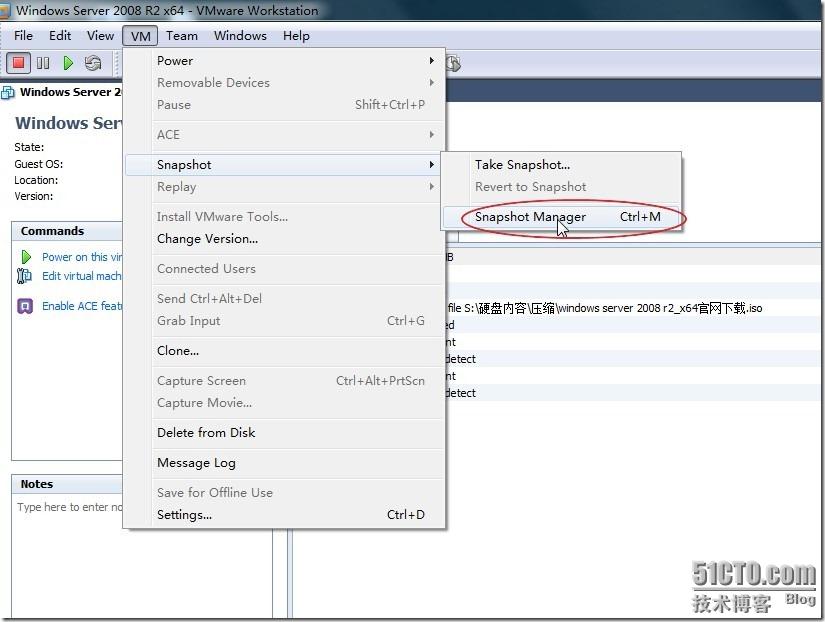Screen dimensions: 825x622
Task: Open the View menu
Action: 100,36
